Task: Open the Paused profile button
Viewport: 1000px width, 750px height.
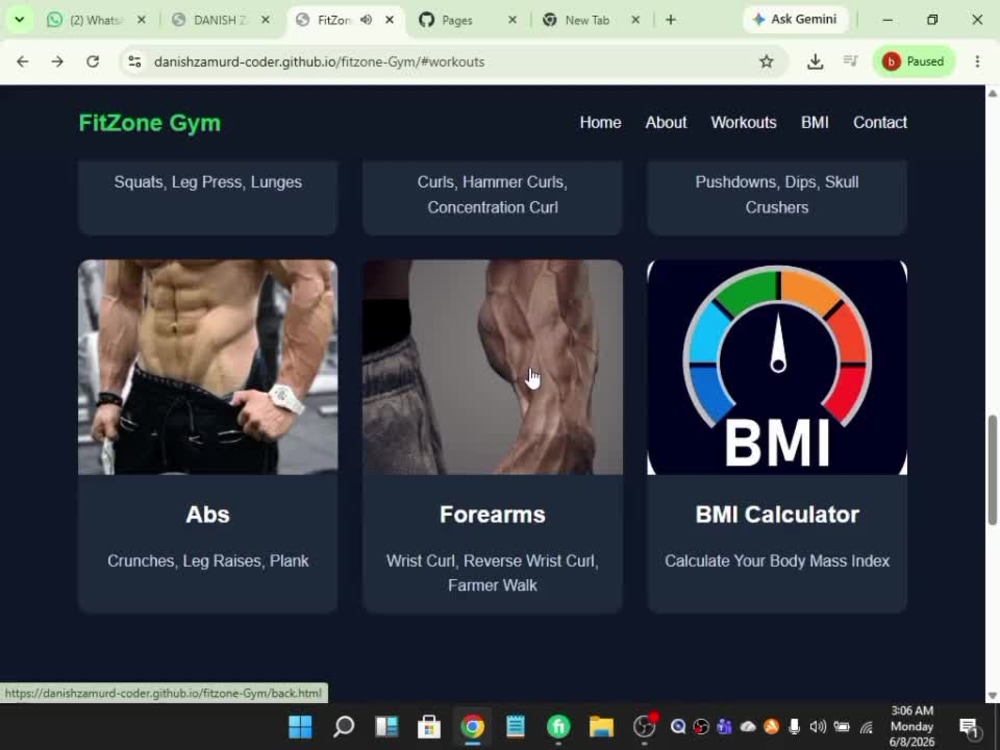Action: [913, 62]
